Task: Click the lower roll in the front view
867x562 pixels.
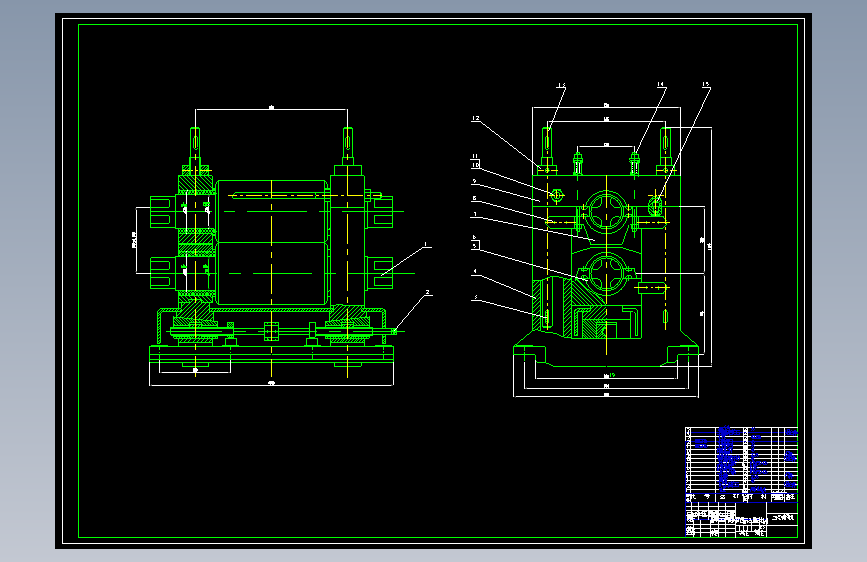Action: coord(271,273)
